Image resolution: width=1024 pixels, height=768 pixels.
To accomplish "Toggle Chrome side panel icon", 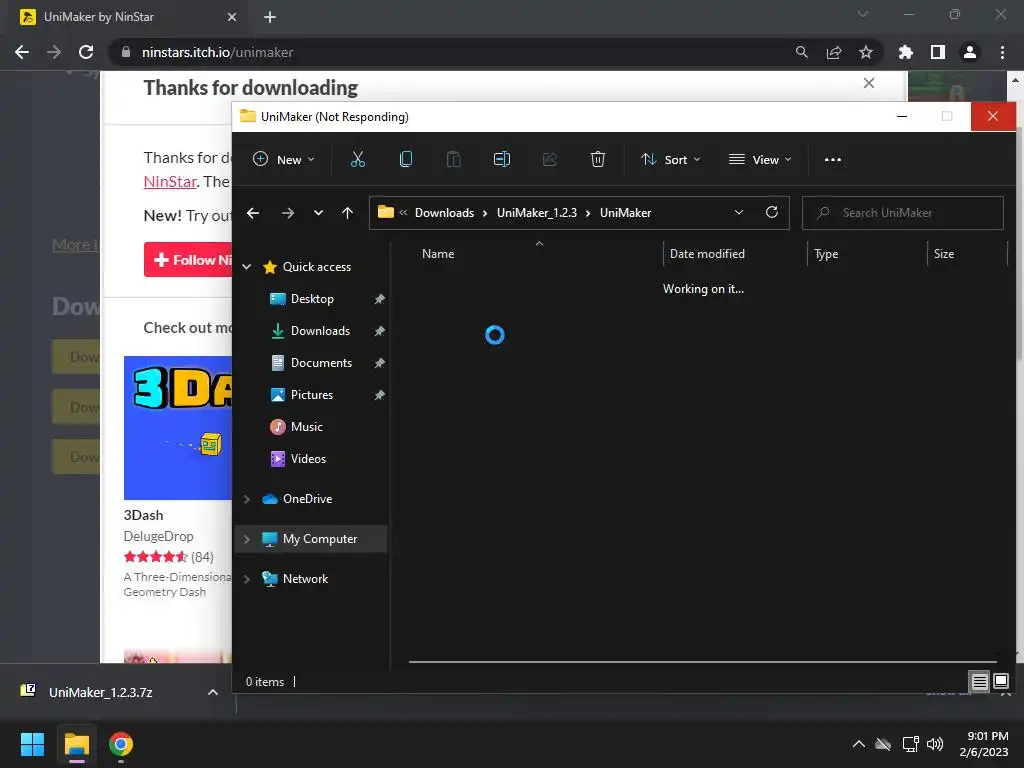I will tap(938, 52).
